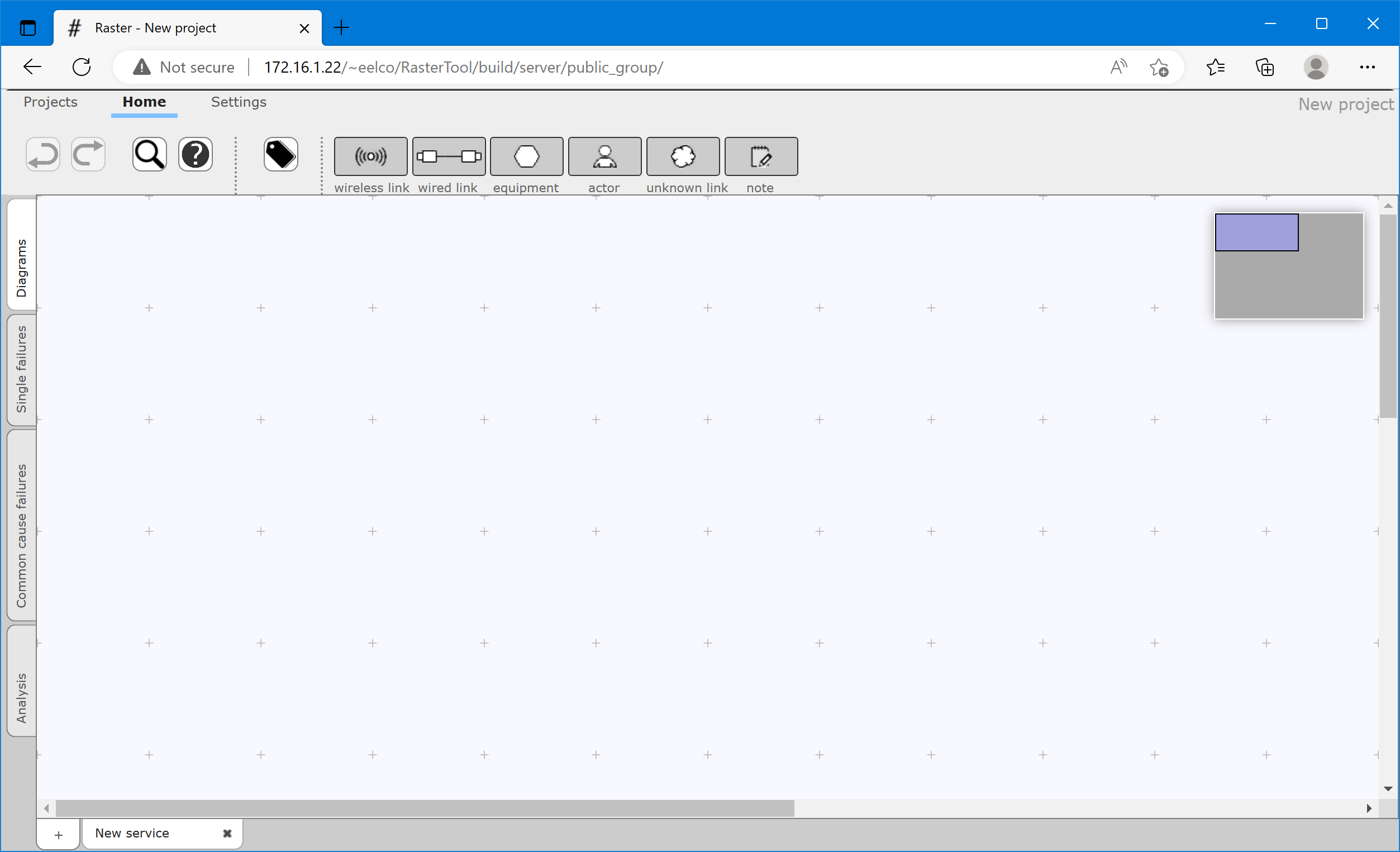Click the scroll down arrow

[1388, 789]
